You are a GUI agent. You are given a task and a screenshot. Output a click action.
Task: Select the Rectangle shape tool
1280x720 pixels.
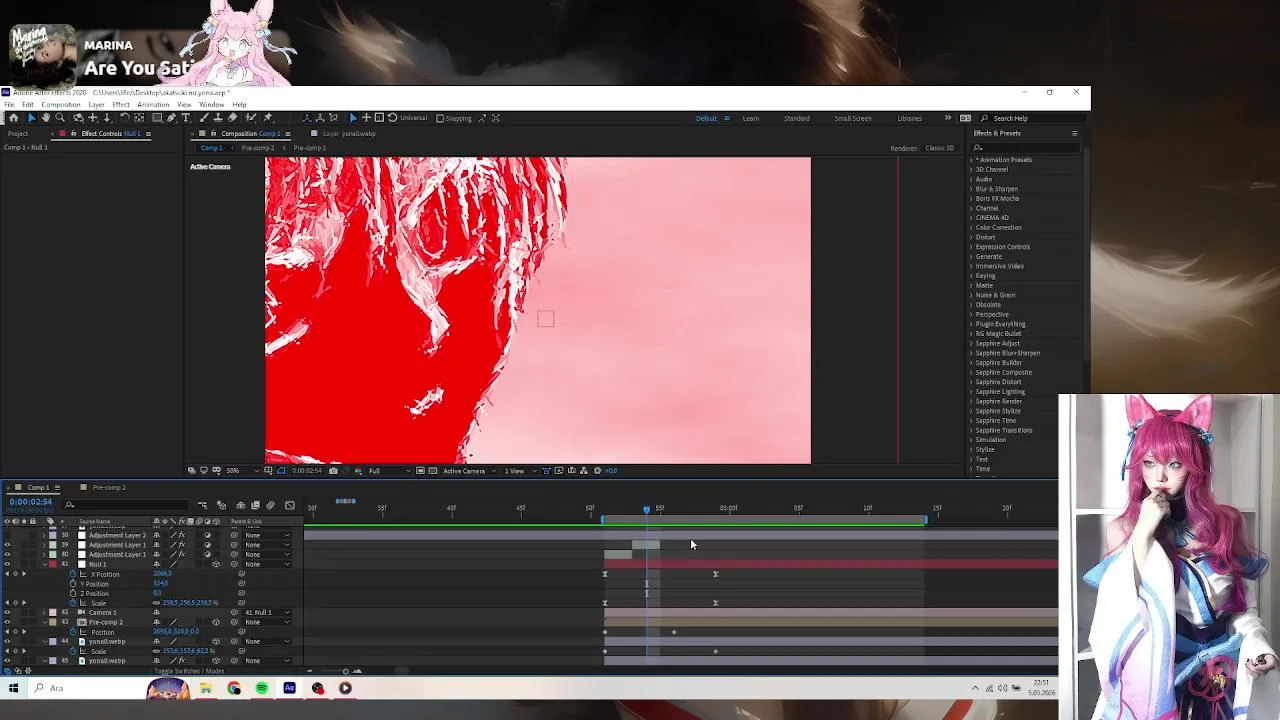click(x=157, y=118)
